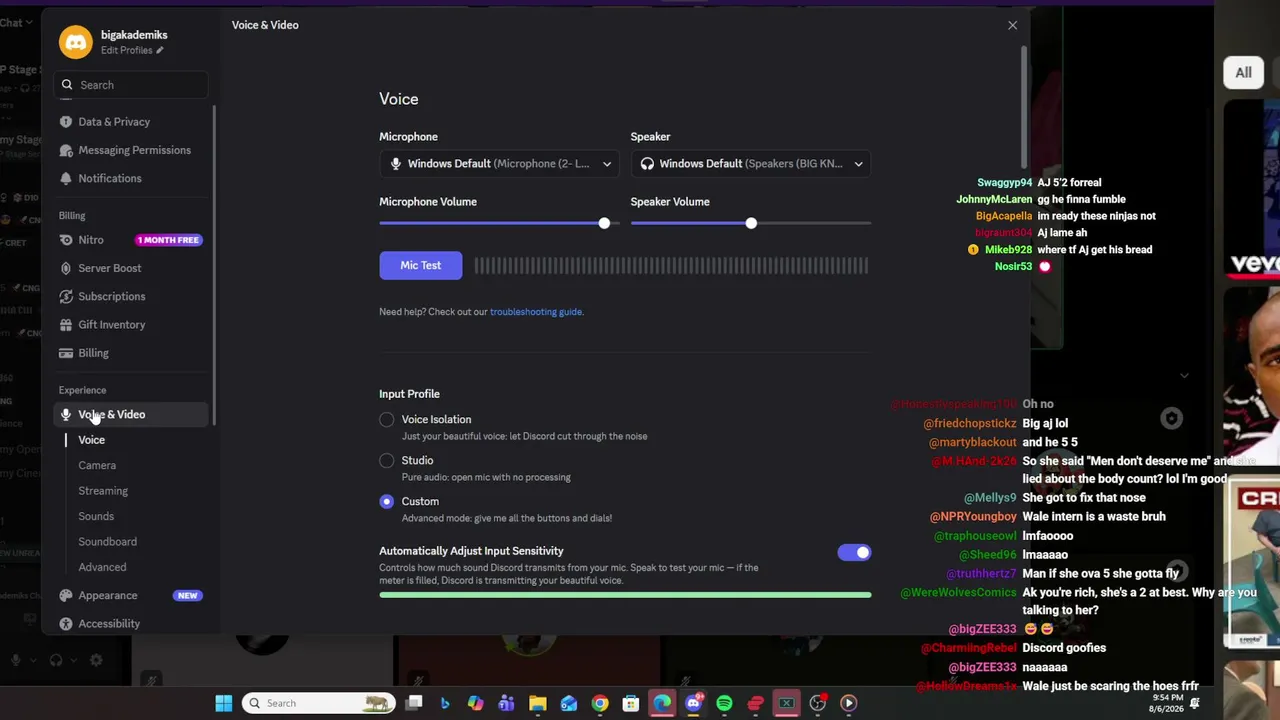Click the Microphone Volume slider handle

pos(604,223)
